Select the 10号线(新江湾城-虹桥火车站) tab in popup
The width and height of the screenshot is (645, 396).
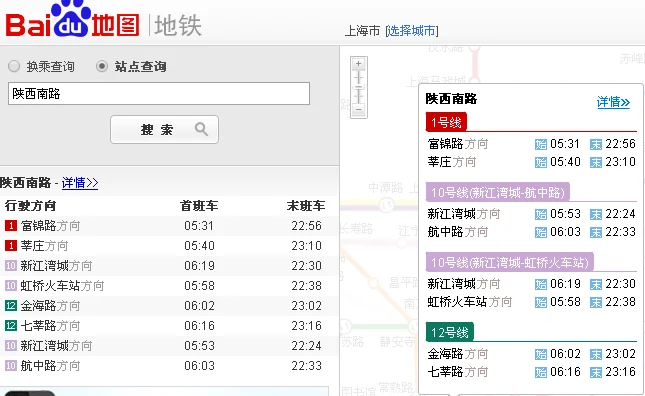[510, 262]
